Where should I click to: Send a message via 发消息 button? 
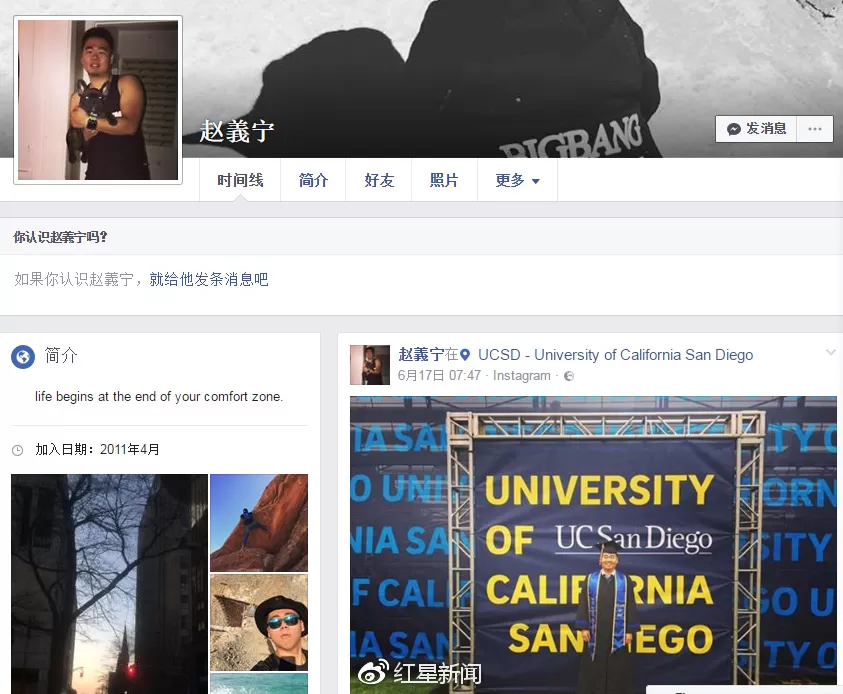point(755,129)
